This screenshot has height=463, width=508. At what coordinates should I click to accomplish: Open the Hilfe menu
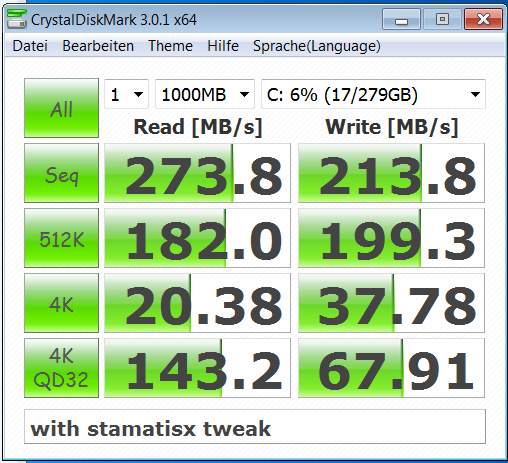click(223, 46)
